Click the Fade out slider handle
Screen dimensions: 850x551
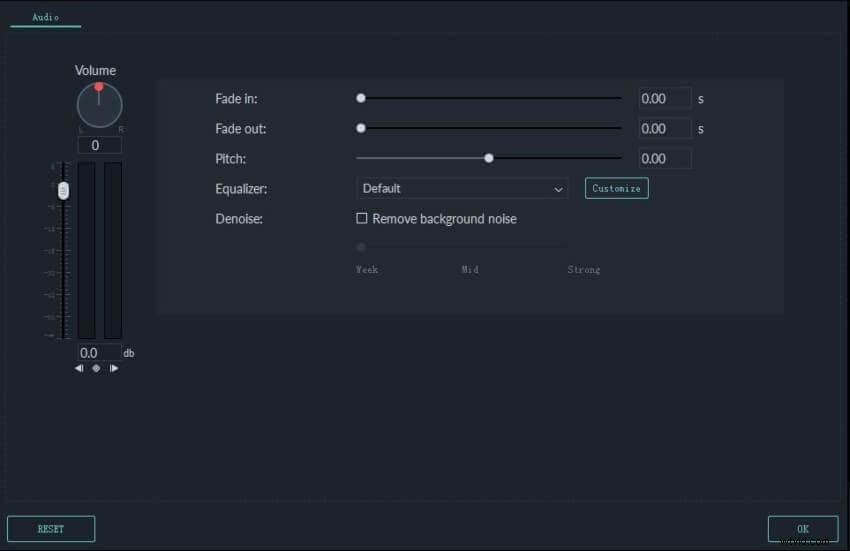tap(361, 129)
